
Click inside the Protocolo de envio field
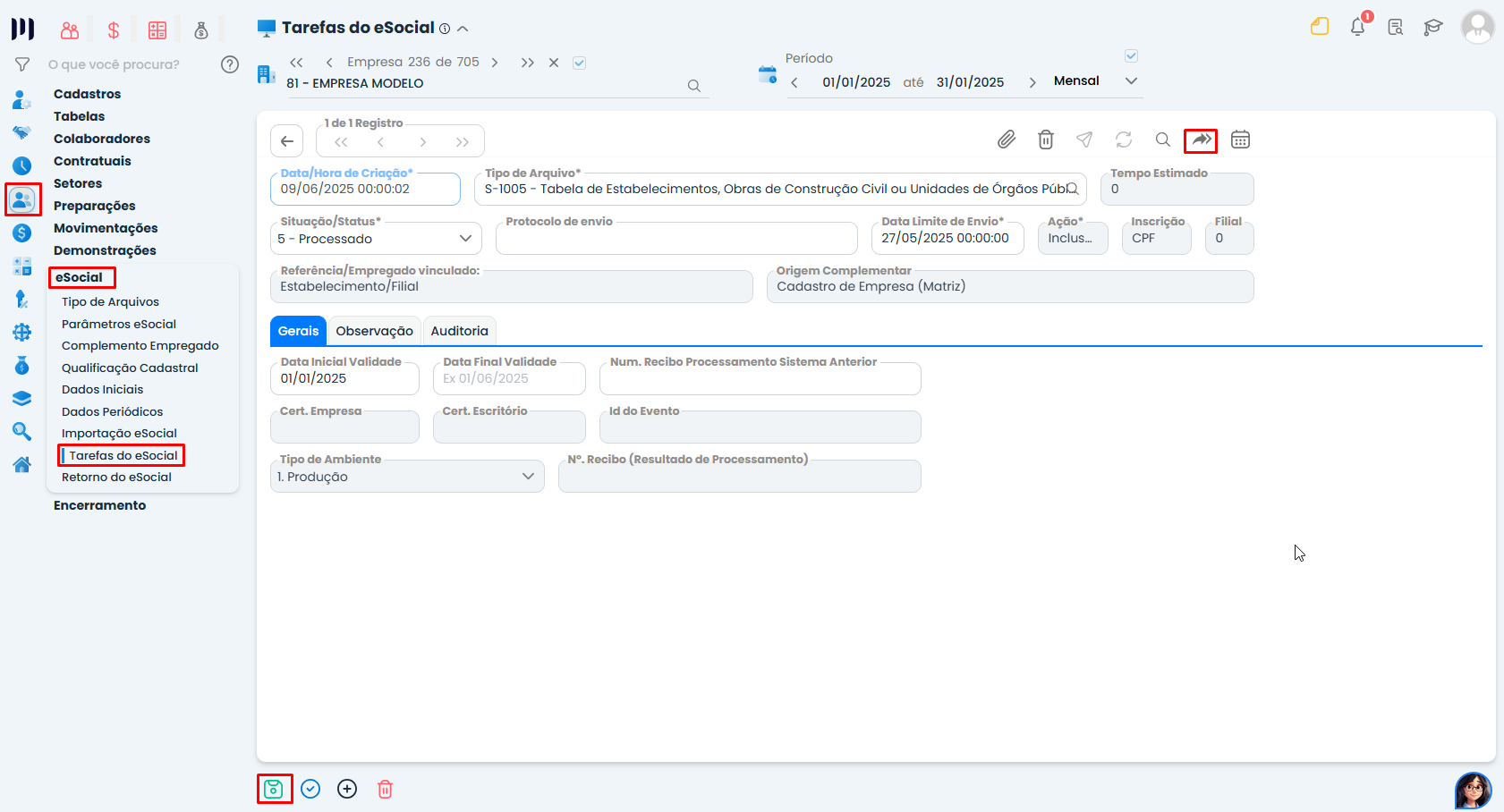tap(676, 238)
